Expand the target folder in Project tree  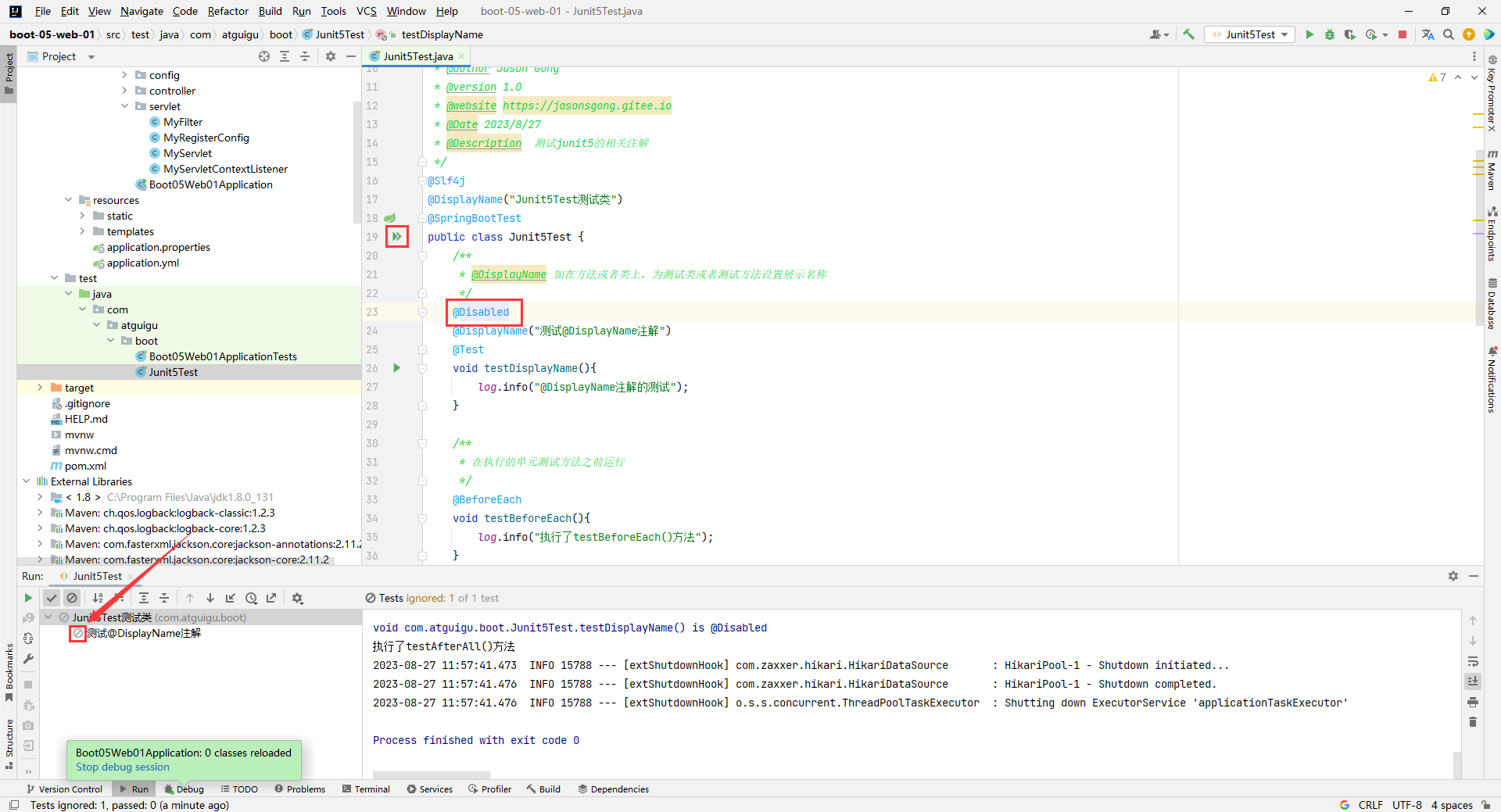[x=40, y=388]
